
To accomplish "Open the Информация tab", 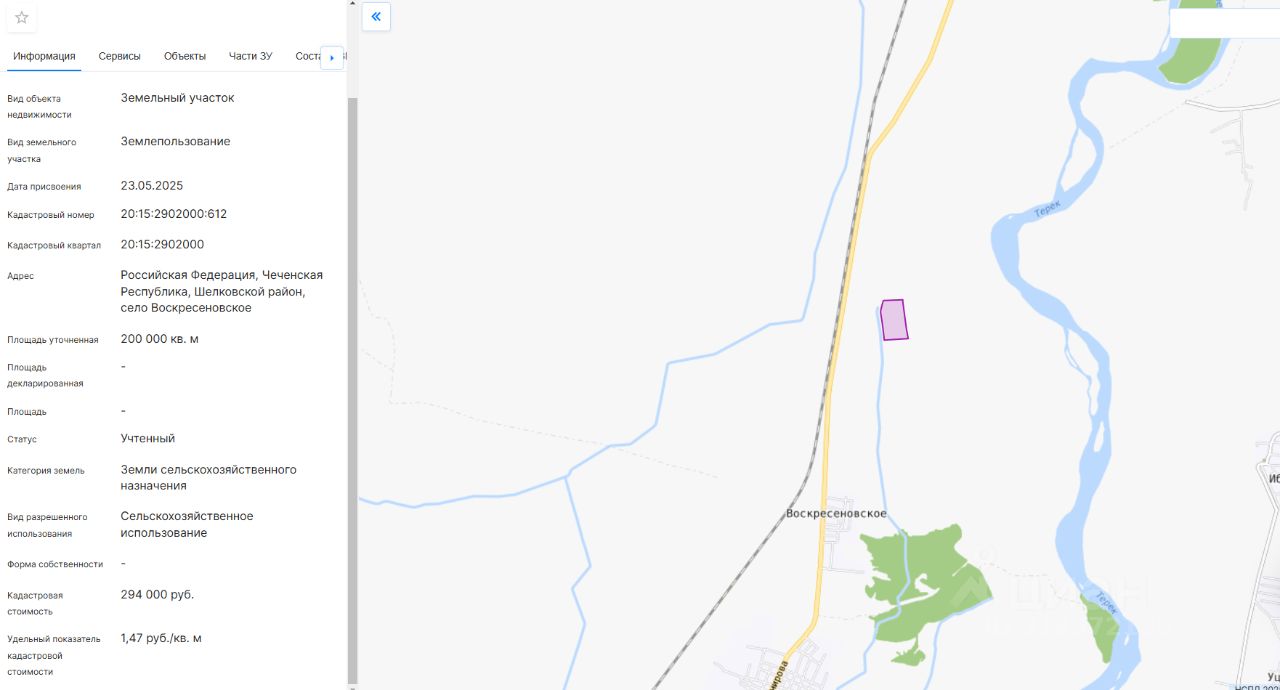I will [44, 56].
